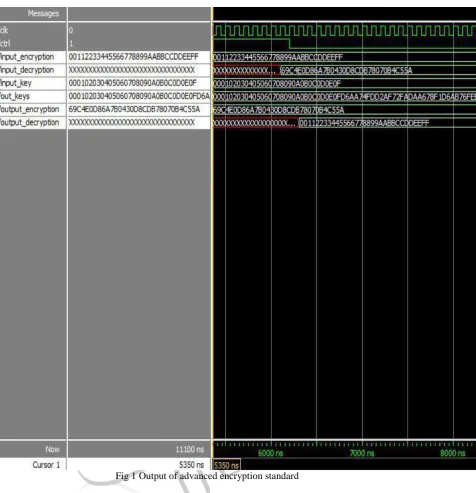Select the ctrl signal name
The width and height of the screenshot is (476, 493).
pyautogui.click(x=5, y=44)
